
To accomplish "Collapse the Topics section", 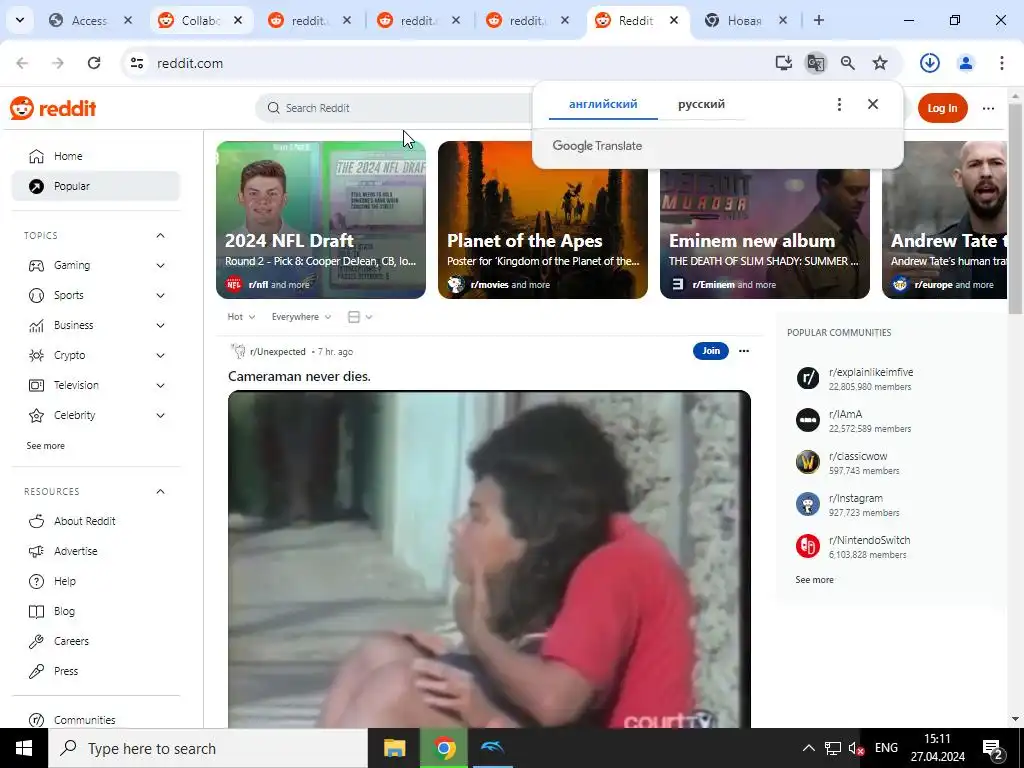I will pyautogui.click(x=161, y=236).
